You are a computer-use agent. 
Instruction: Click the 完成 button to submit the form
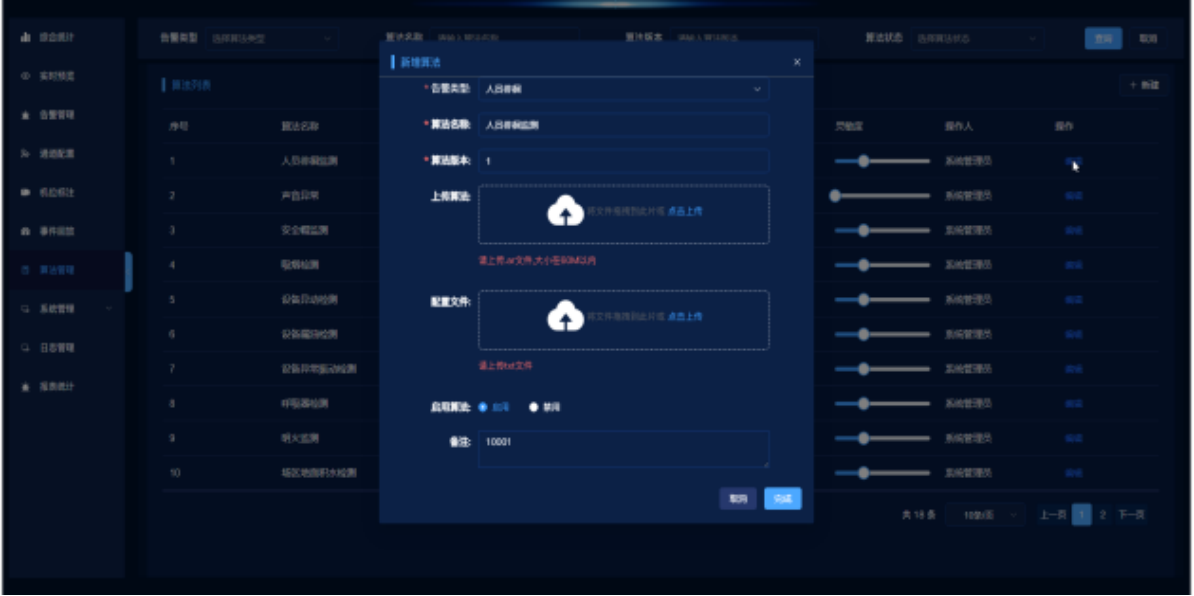coord(783,497)
